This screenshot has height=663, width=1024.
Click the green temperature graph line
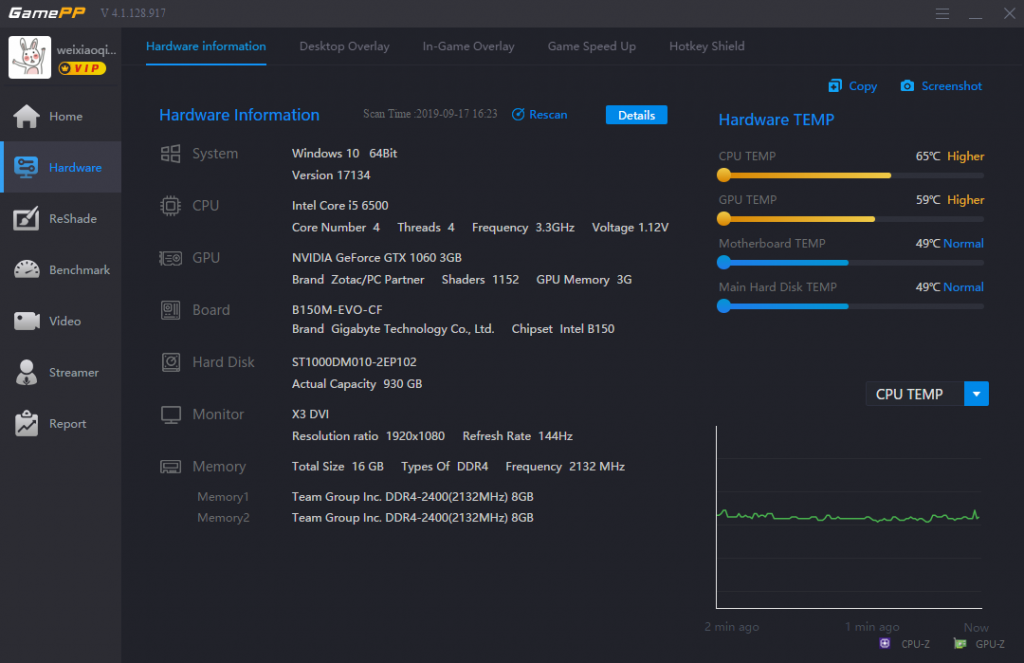pos(848,517)
